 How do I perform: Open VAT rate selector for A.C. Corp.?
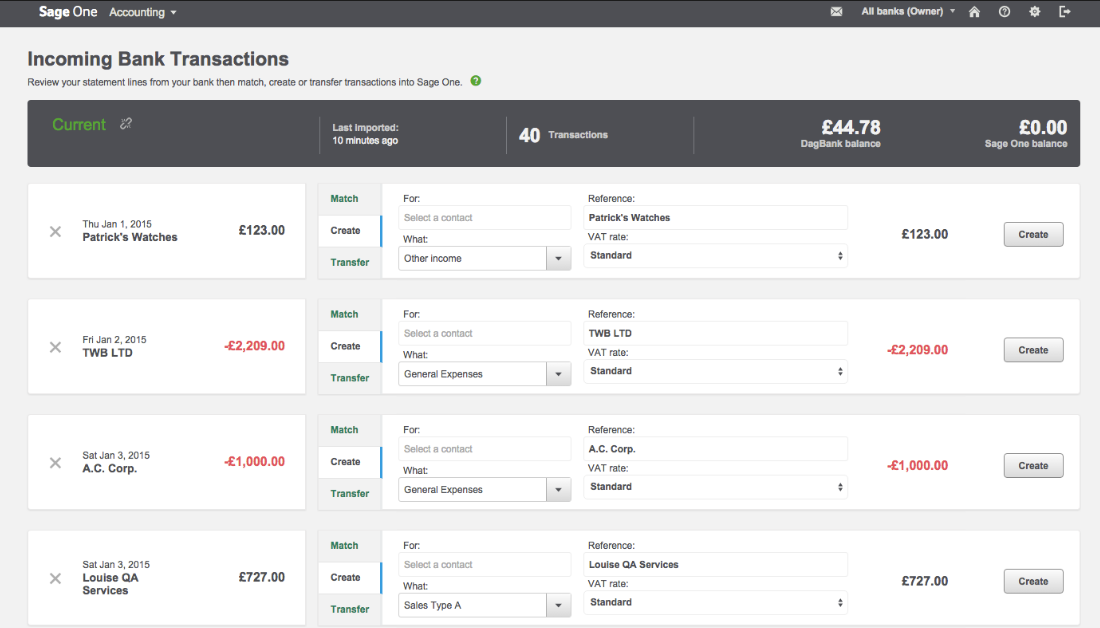coord(716,487)
